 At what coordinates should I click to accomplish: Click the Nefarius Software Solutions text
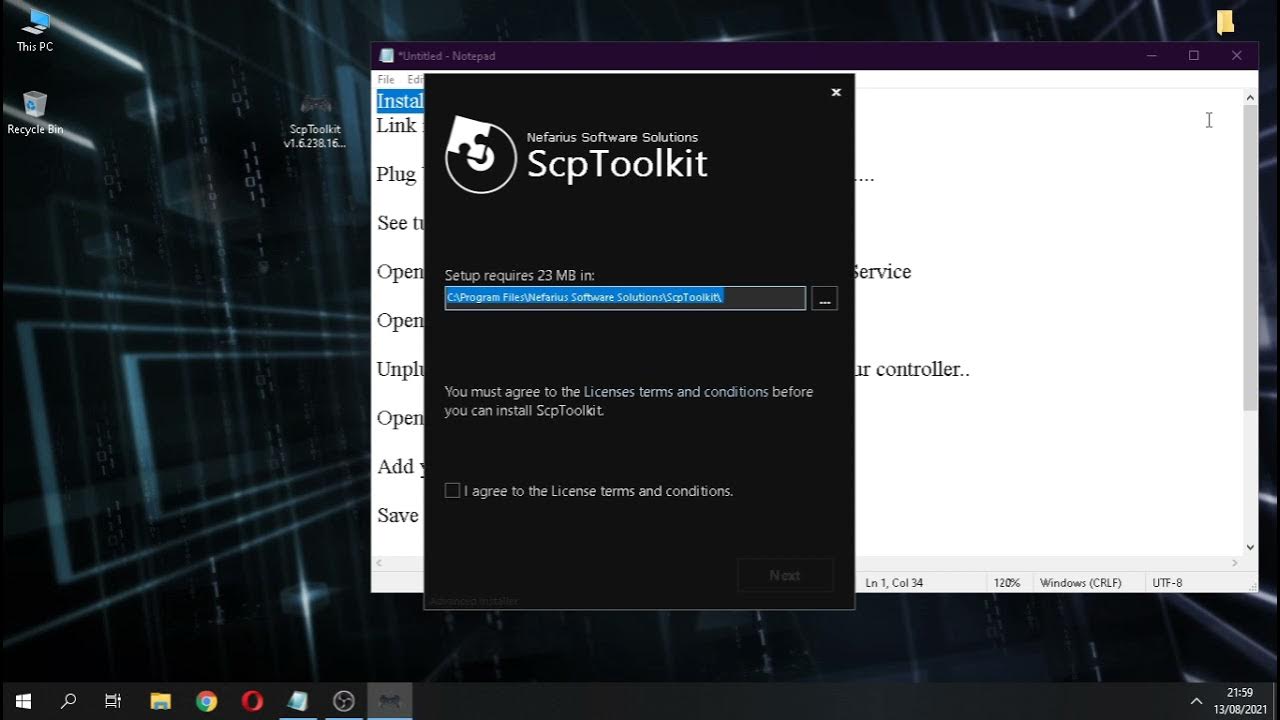pyautogui.click(x=612, y=137)
